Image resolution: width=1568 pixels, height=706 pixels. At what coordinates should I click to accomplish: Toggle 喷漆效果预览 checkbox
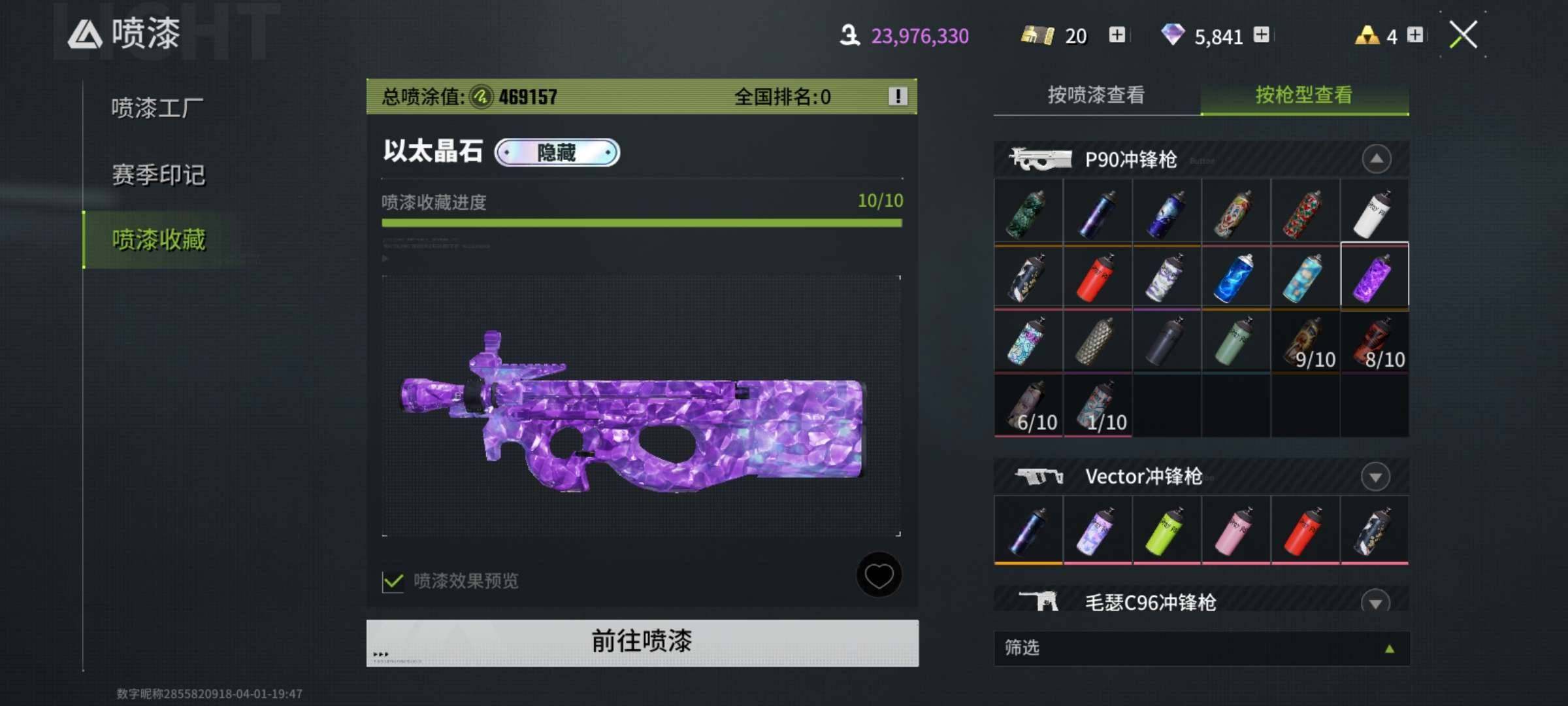point(393,581)
